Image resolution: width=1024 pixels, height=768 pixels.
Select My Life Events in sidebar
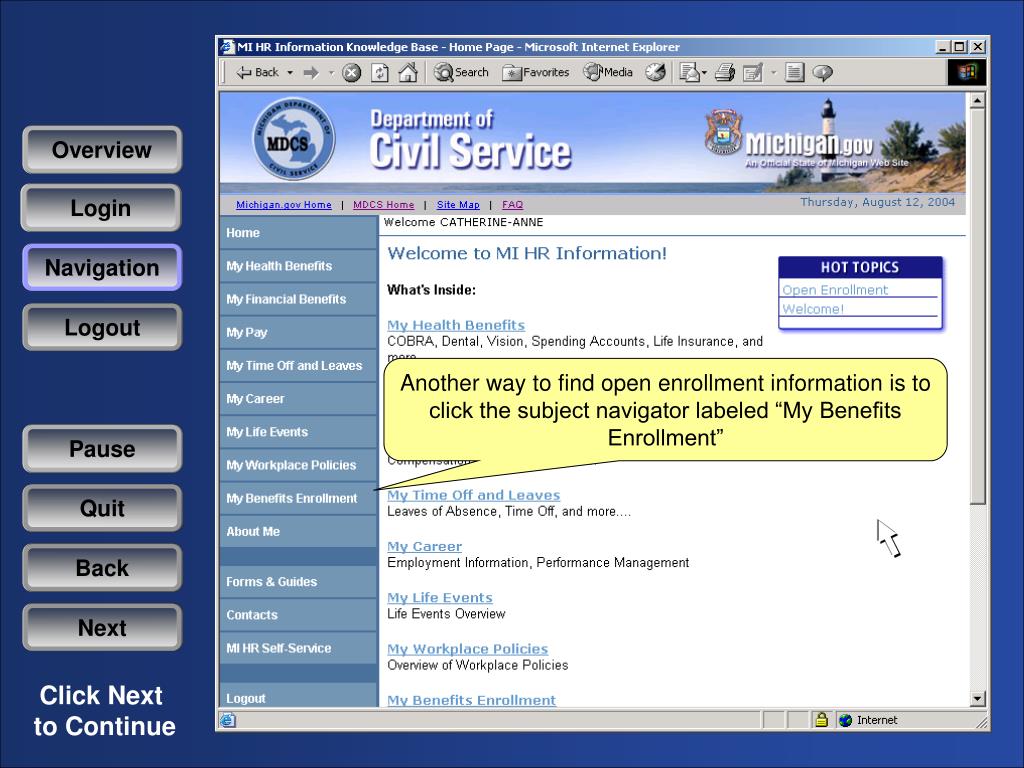(x=298, y=432)
